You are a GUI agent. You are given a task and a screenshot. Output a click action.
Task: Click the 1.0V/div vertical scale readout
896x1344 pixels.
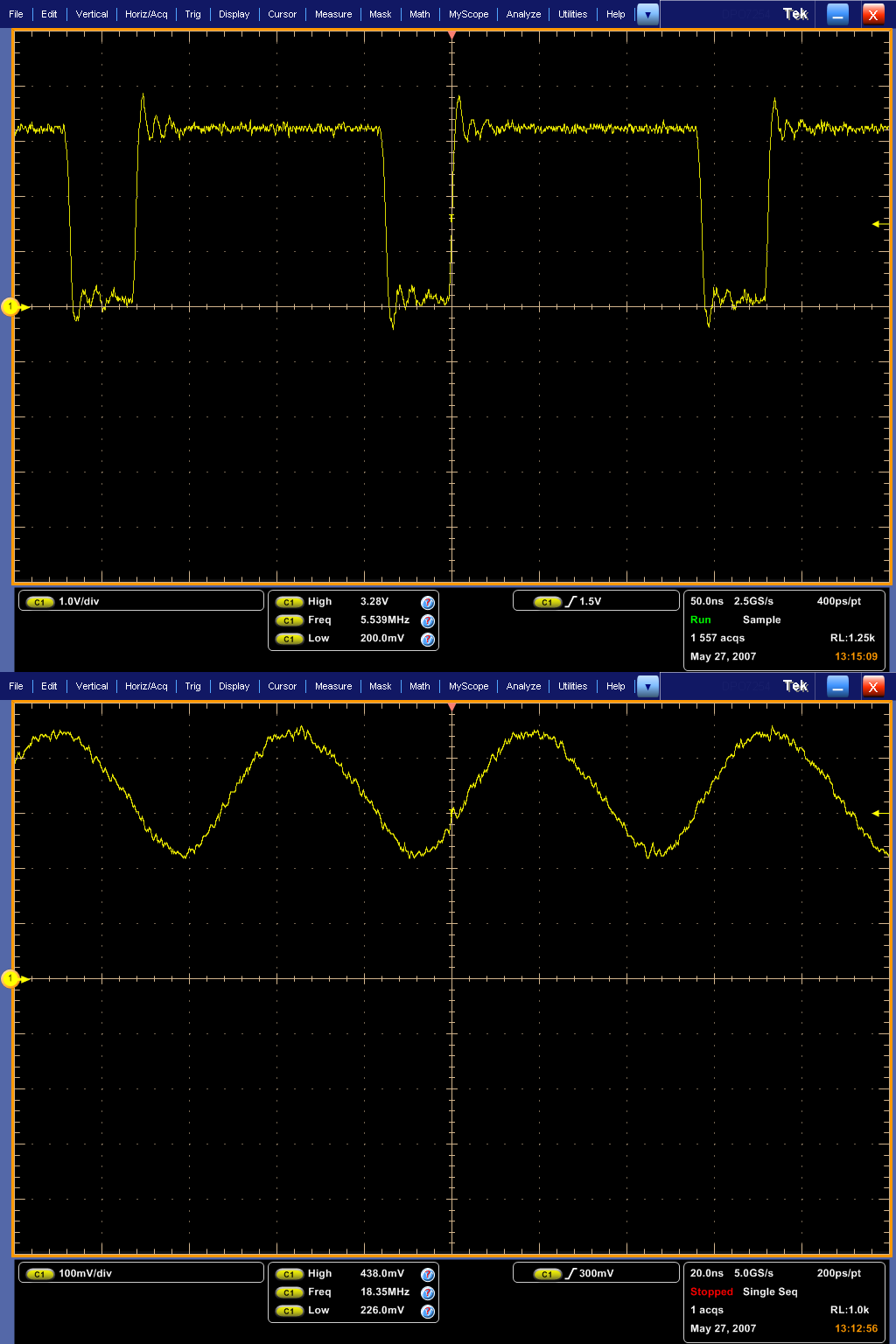[79, 602]
